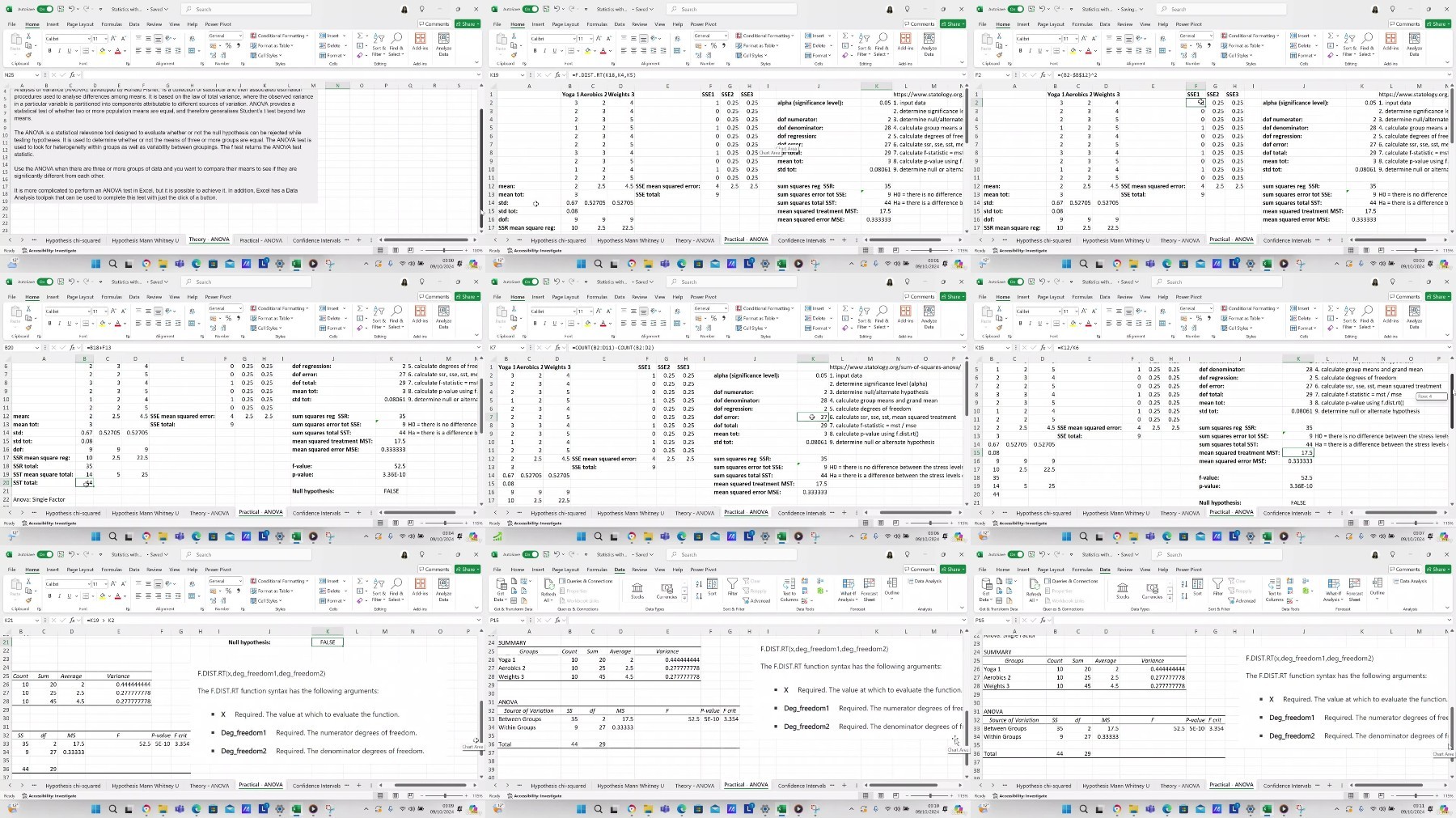Open Sort & Filter menu in K21 window
The width and height of the screenshot is (1456, 818).
[378, 587]
